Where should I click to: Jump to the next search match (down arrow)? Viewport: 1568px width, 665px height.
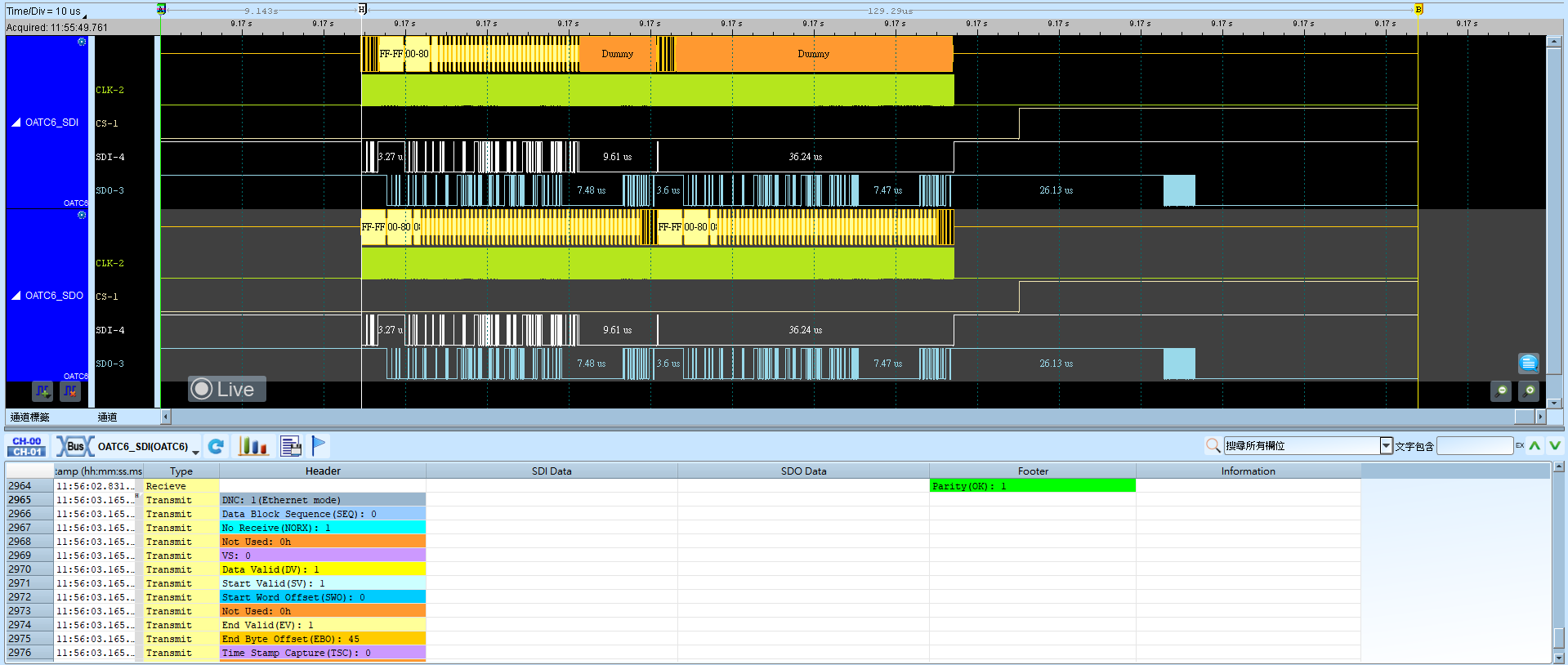point(1555,445)
